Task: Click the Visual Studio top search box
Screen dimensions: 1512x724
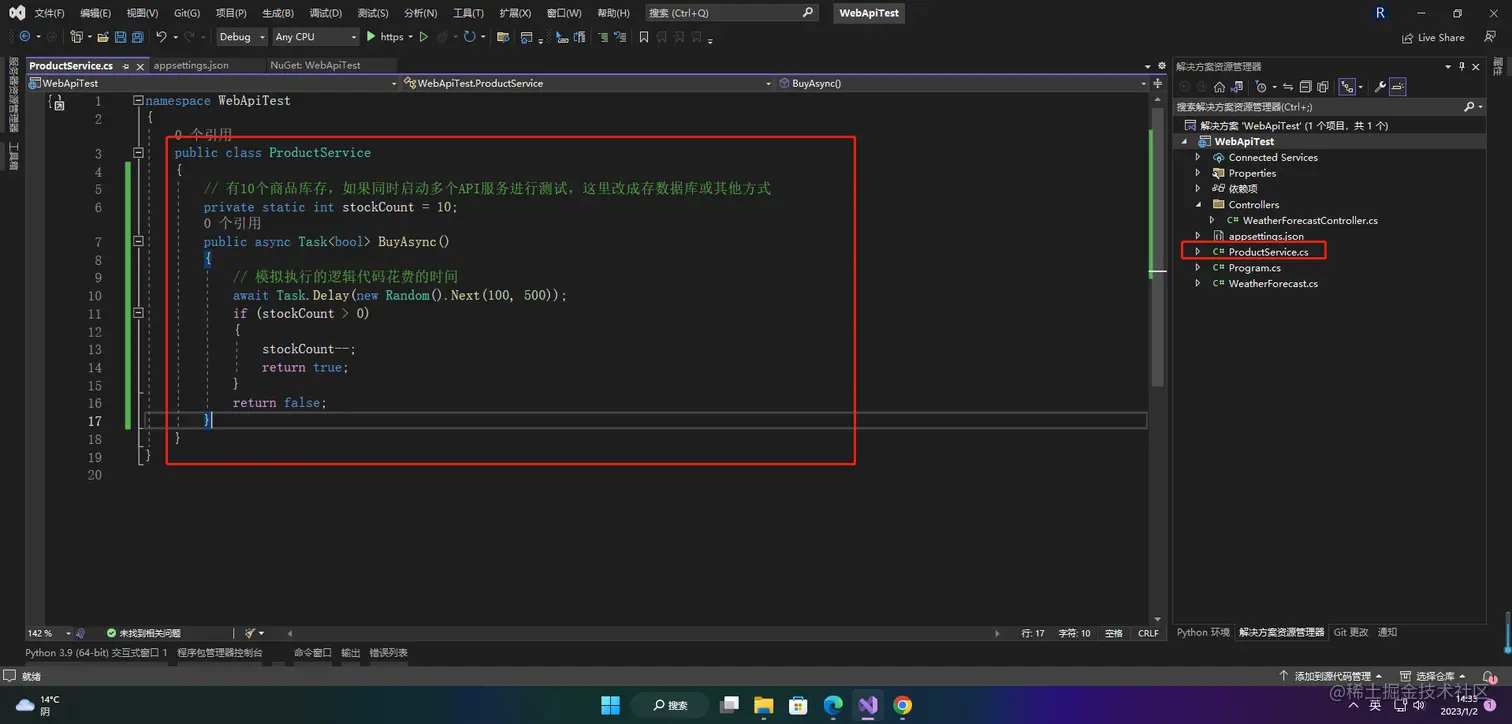Action: [x=732, y=13]
